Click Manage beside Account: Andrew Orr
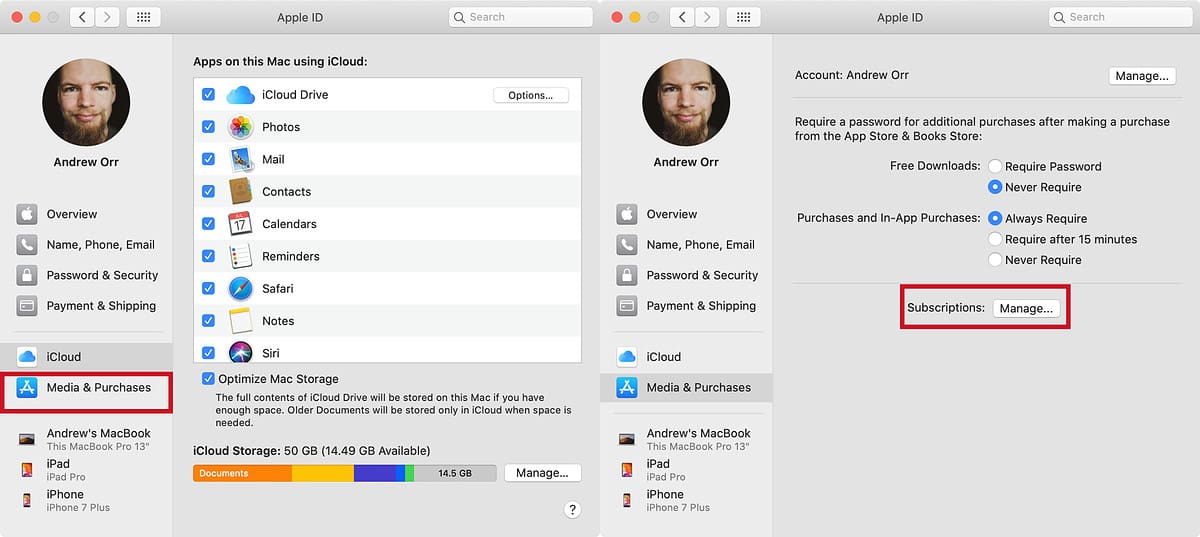 click(1141, 76)
